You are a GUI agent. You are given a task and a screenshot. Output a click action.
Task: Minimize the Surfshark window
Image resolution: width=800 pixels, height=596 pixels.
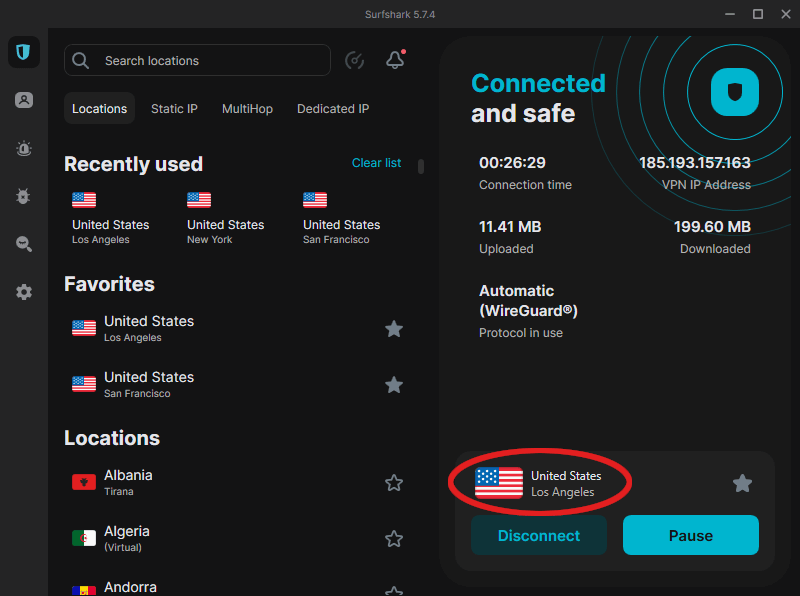tap(730, 14)
